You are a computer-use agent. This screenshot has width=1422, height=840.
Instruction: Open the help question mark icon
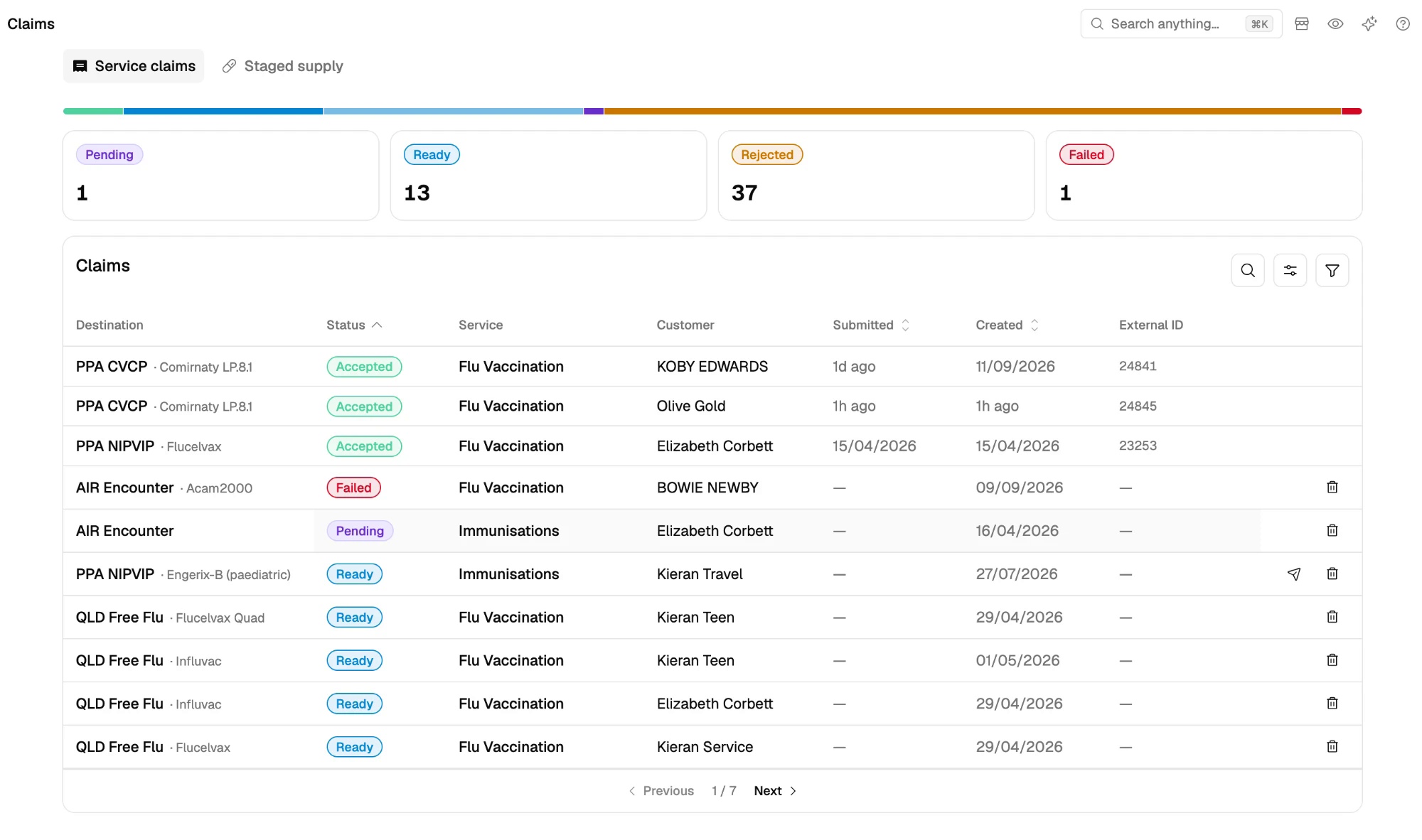point(1402,23)
